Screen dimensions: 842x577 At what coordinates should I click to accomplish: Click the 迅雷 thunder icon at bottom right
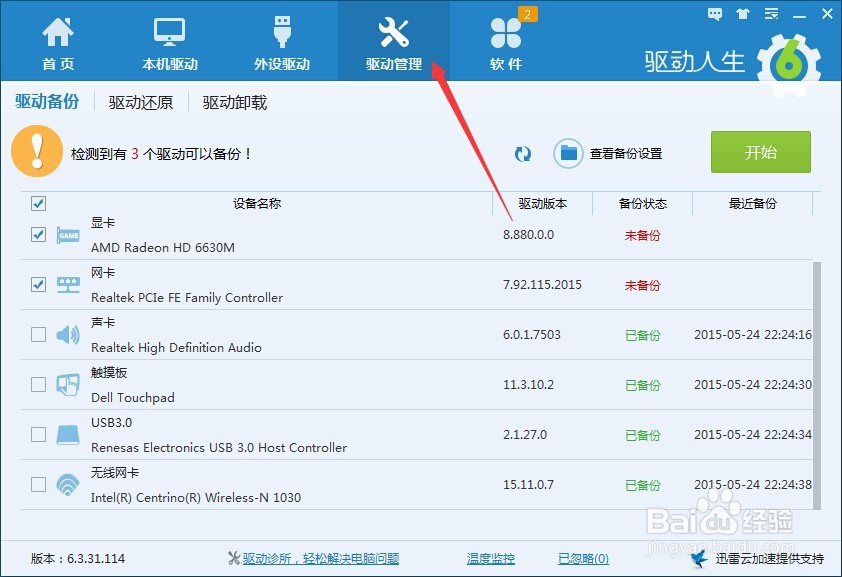[700, 558]
